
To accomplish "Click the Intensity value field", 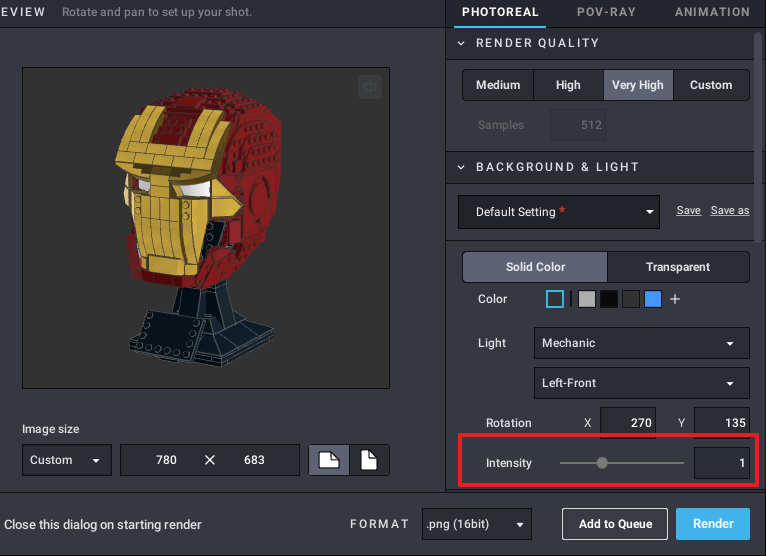I will (x=722, y=463).
